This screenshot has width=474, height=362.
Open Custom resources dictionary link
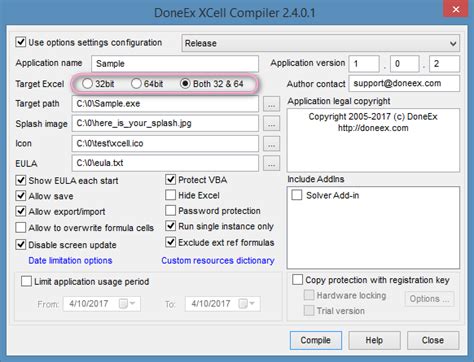point(218,260)
